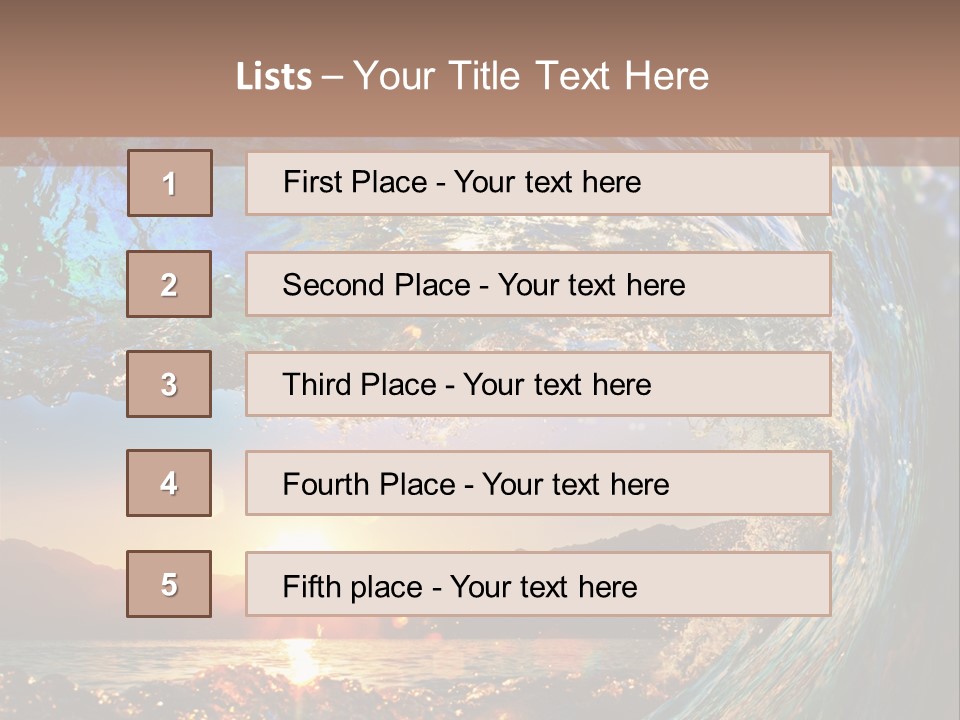960x720 pixels.
Task: Click the number 2 box
Action: click(169, 284)
